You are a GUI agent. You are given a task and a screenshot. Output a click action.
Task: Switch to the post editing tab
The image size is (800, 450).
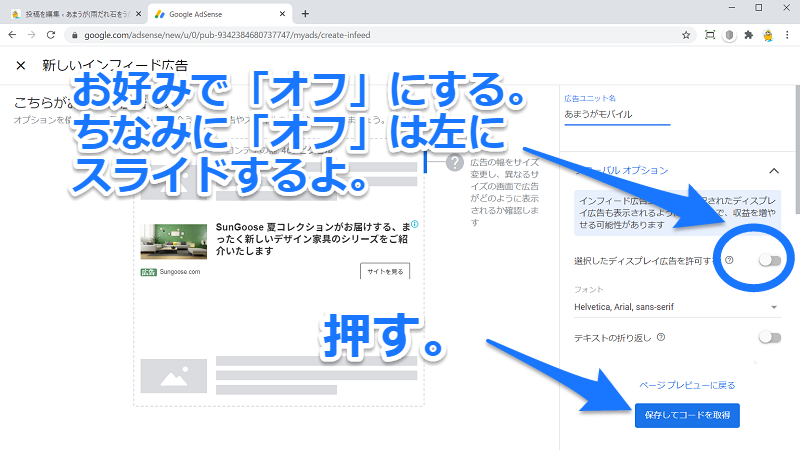[x=68, y=13]
